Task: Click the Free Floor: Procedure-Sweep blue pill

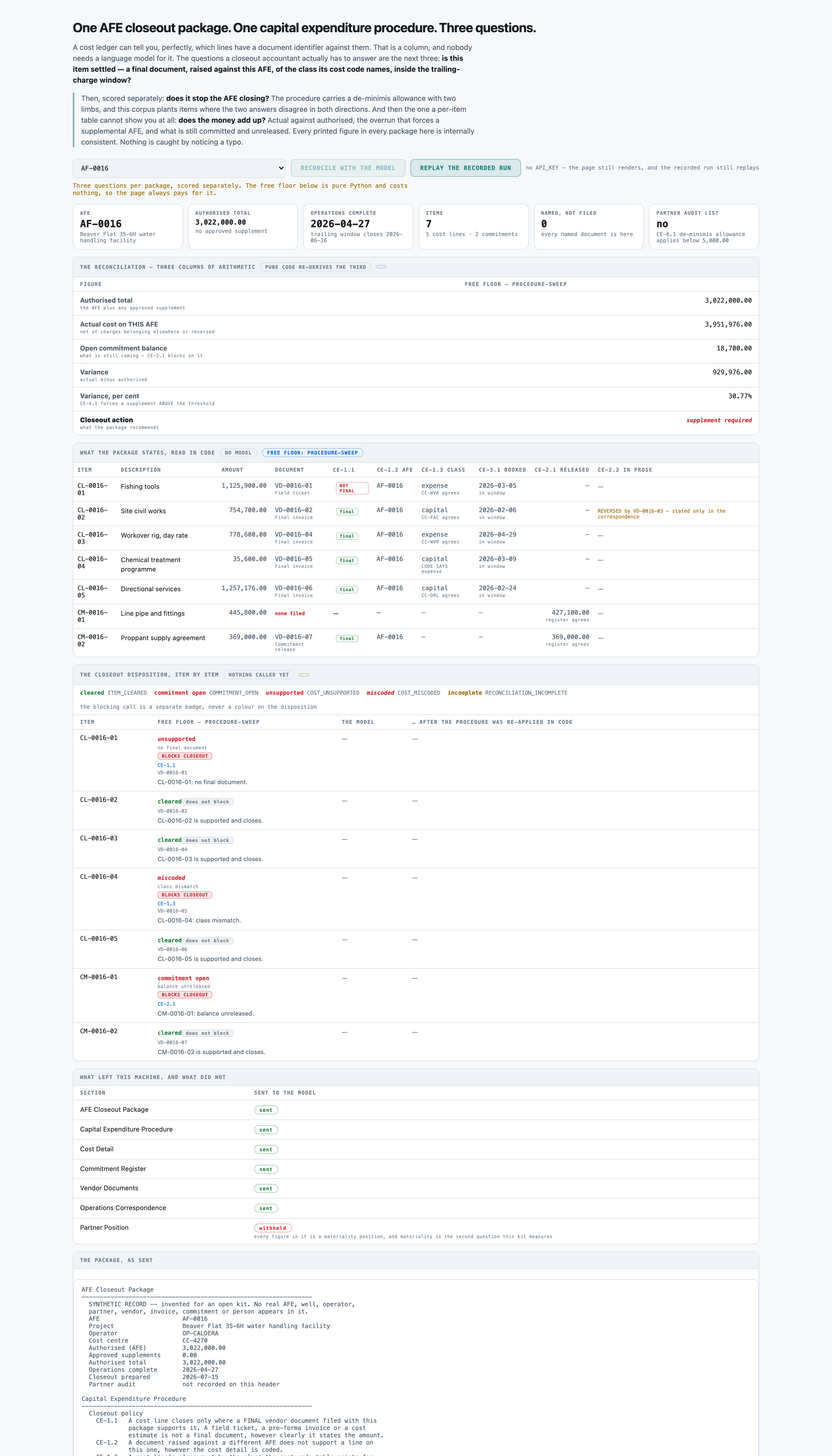Action: click(313, 453)
